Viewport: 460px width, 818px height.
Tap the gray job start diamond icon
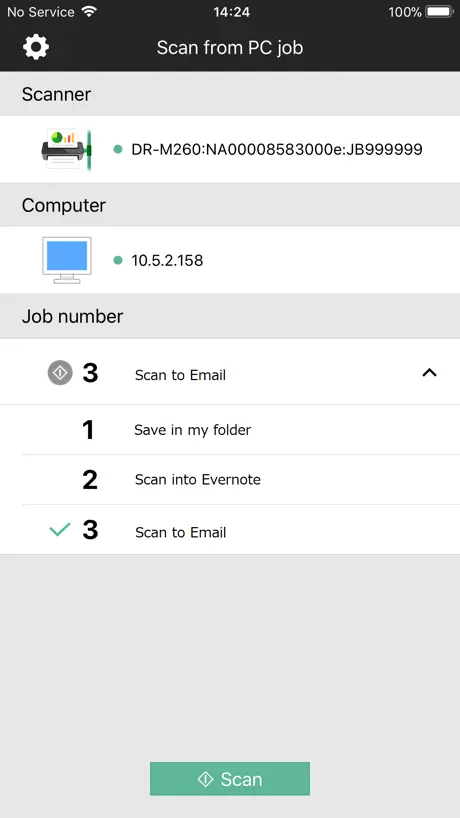pos(60,372)
